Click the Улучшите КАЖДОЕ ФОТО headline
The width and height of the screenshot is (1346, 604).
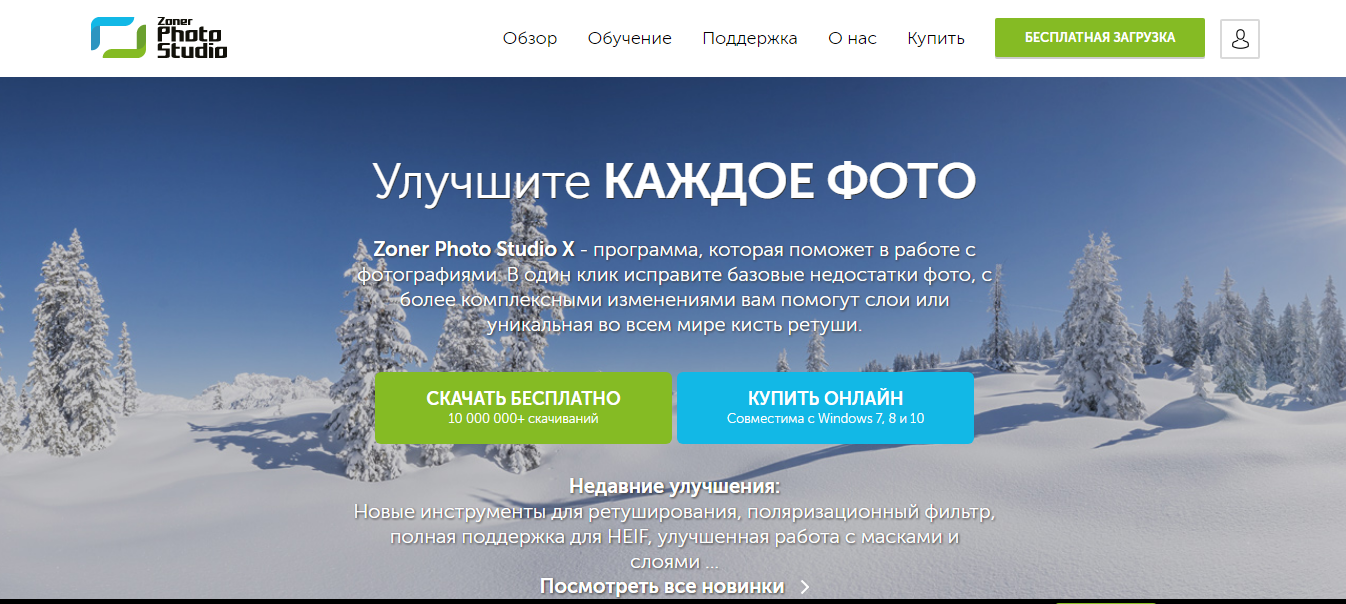(x=675, y=181)
